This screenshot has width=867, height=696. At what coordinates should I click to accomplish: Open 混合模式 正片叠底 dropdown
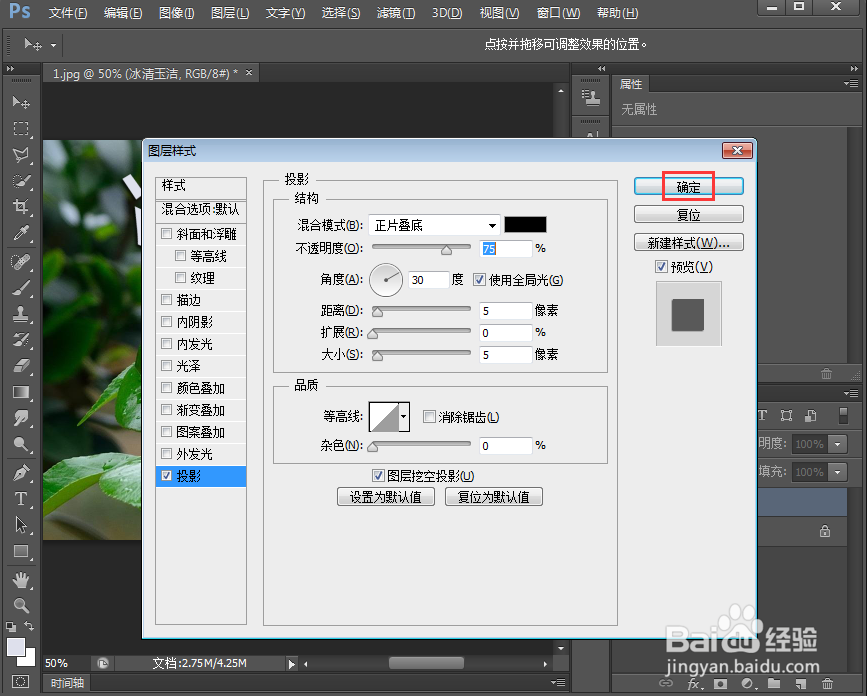pyautogui.click(x=434, y=225)
